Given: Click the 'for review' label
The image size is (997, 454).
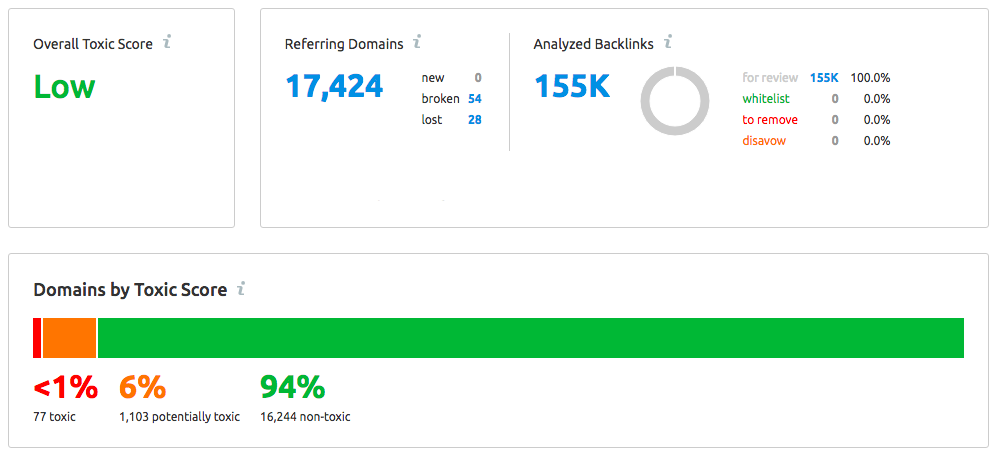Looking at the screenshot, I should 770,78.
